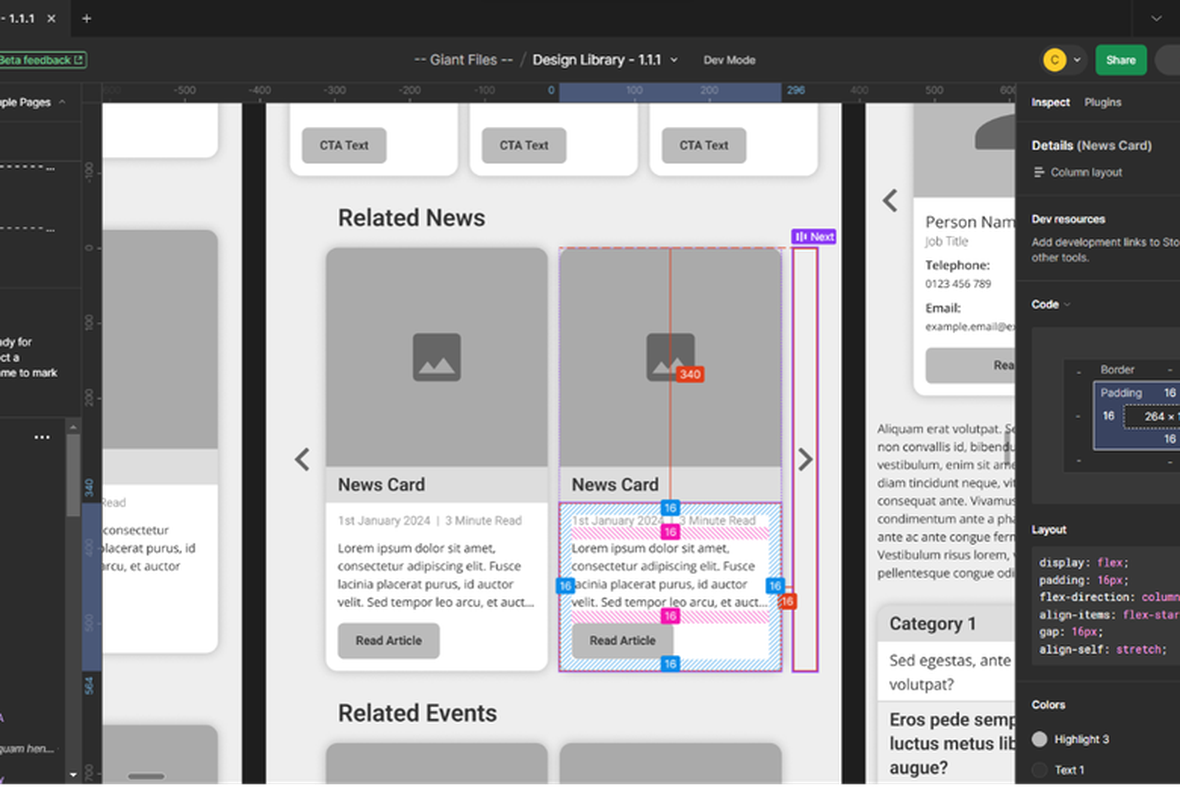Click the first News Card title text
The image size is (1180, 787).
pos(381,485)
